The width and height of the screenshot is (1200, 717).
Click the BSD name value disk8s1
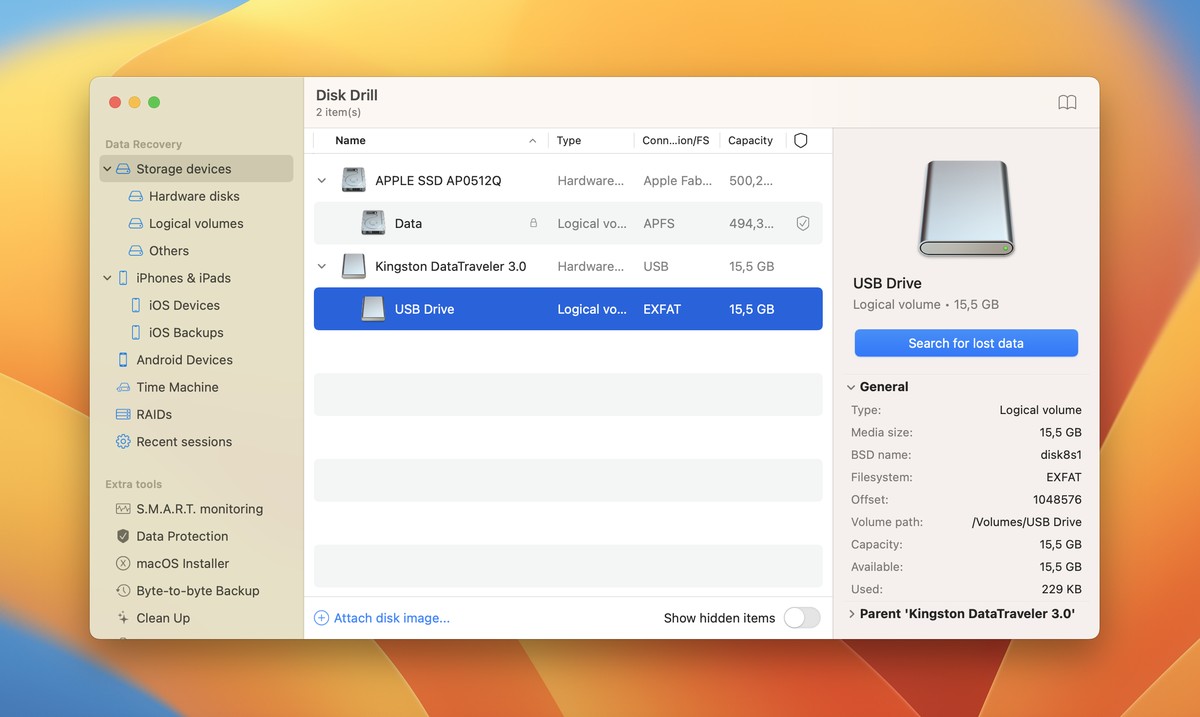(x=1061, y=455)
